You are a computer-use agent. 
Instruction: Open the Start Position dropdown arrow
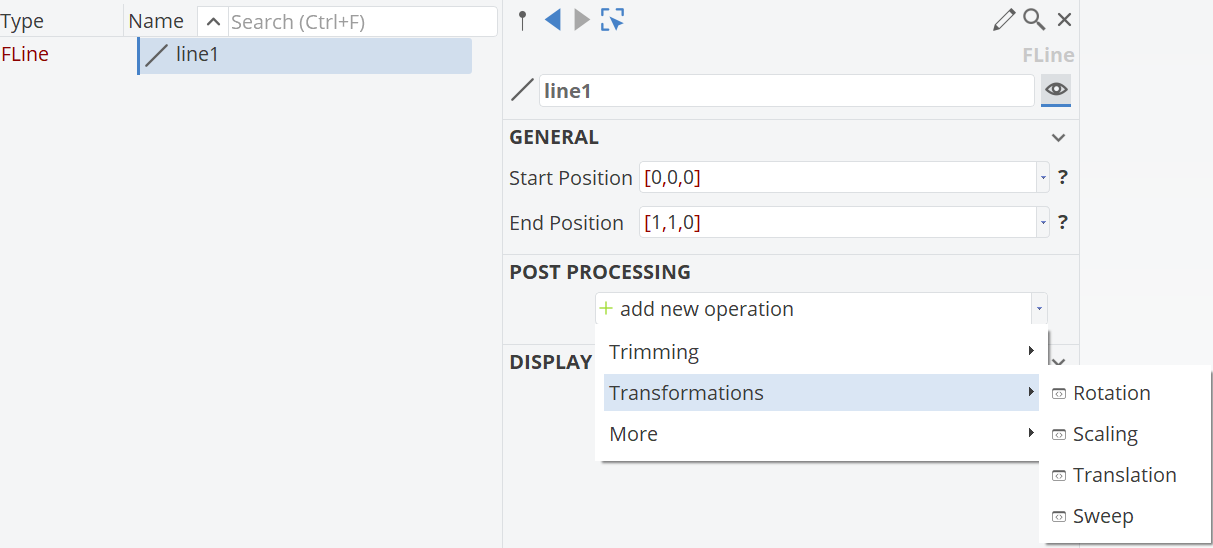click(1043, 178)
